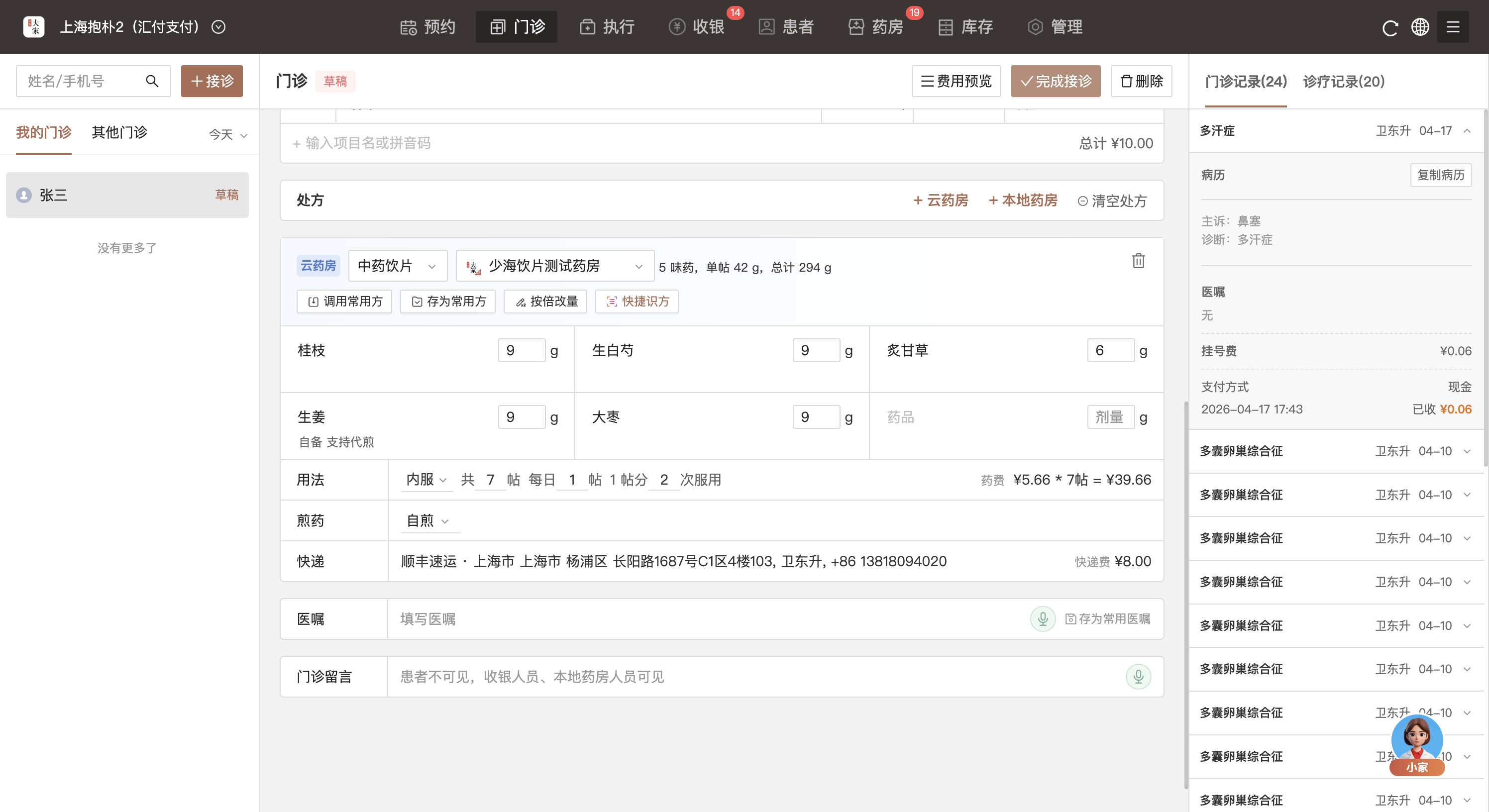
Task: Switch to 其他门诊 tab
Action: (119, 133)
